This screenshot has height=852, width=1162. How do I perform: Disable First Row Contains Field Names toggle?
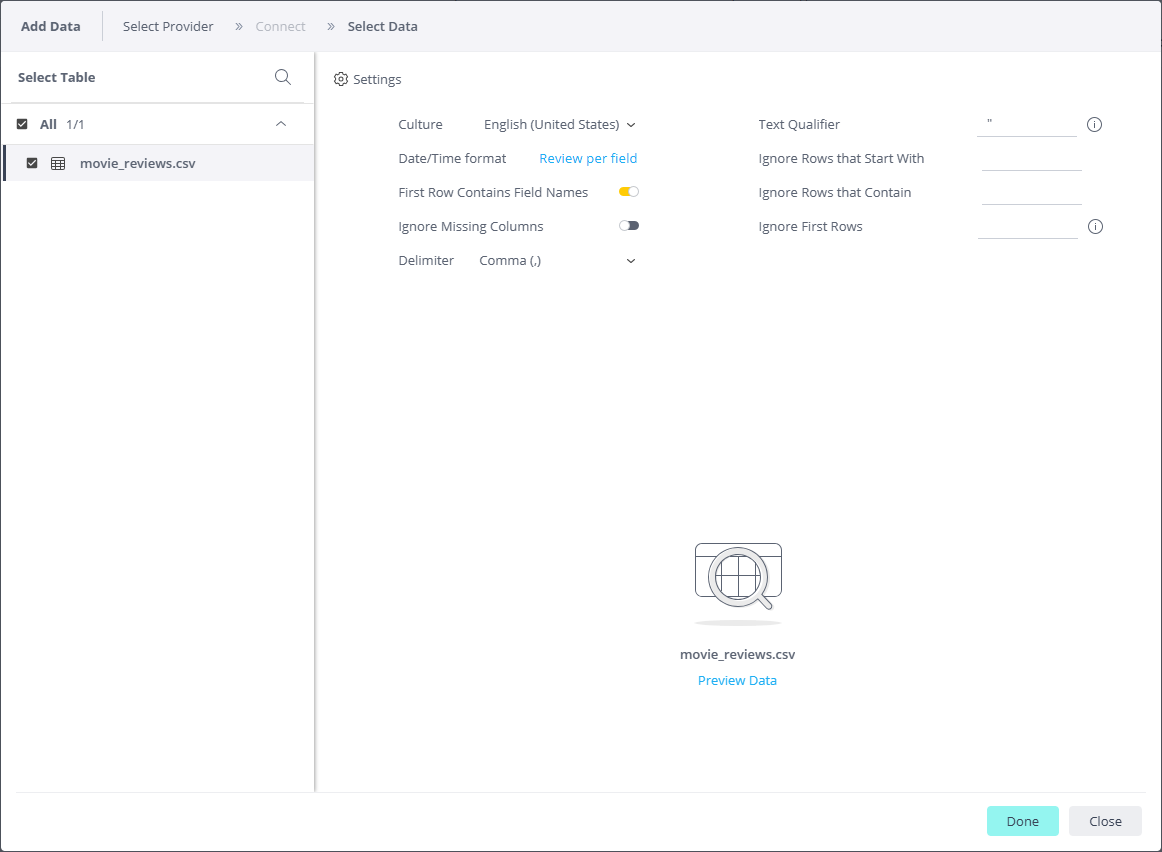click(x=629, y=192)
